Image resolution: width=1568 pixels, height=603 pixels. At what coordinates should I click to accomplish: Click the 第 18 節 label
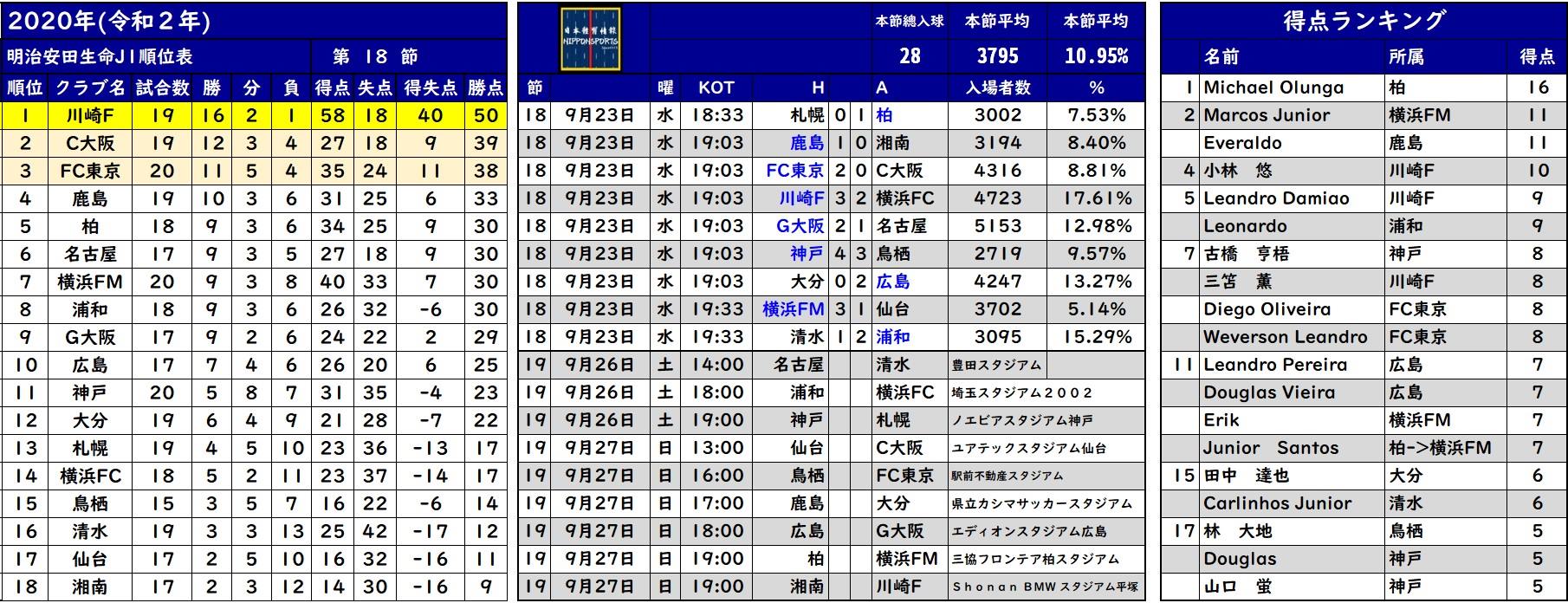375,57
